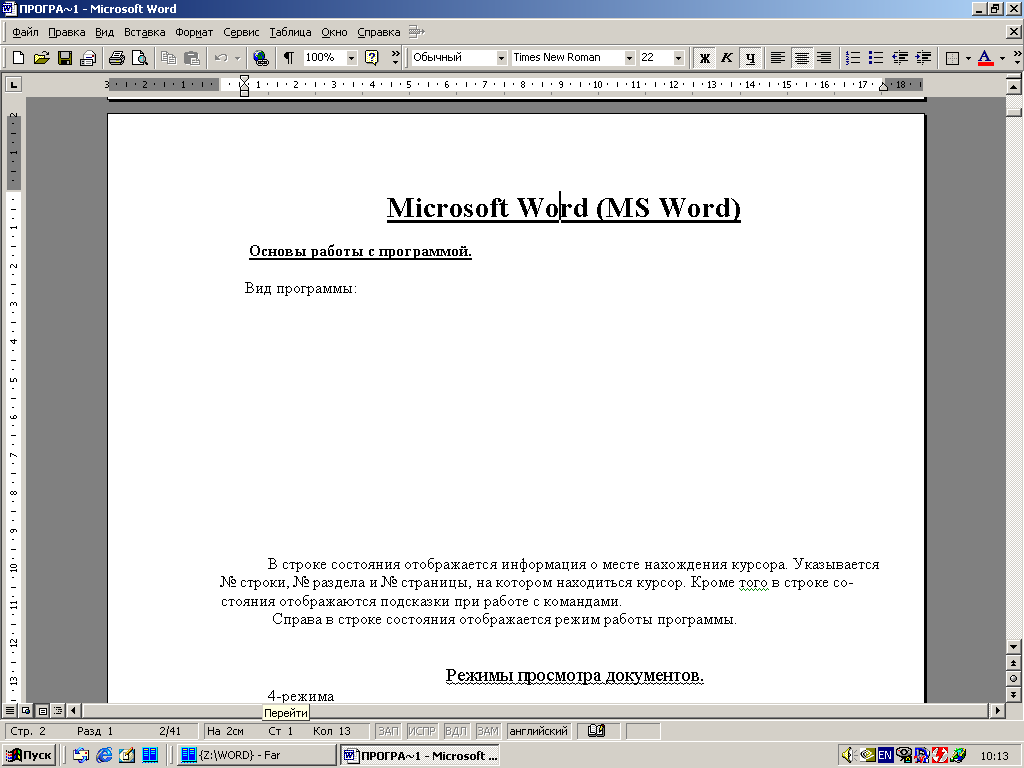Toggle Bold formatting (Ж)
Viewport: 1024px width, 768px height.
704,57
